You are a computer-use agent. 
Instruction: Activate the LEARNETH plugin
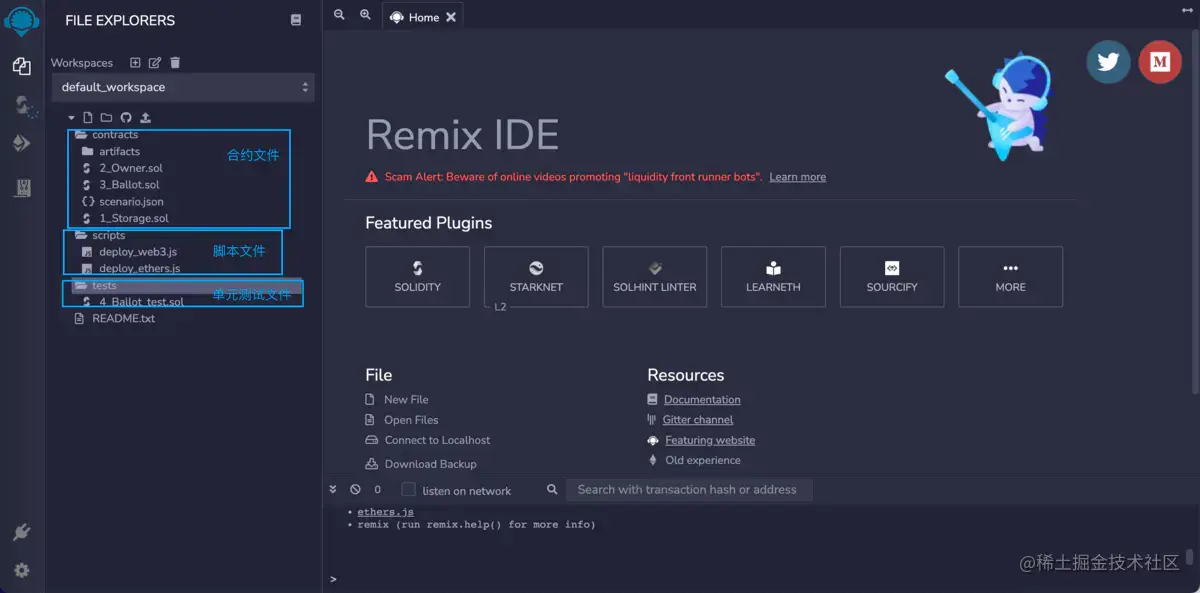click(773, 277)
